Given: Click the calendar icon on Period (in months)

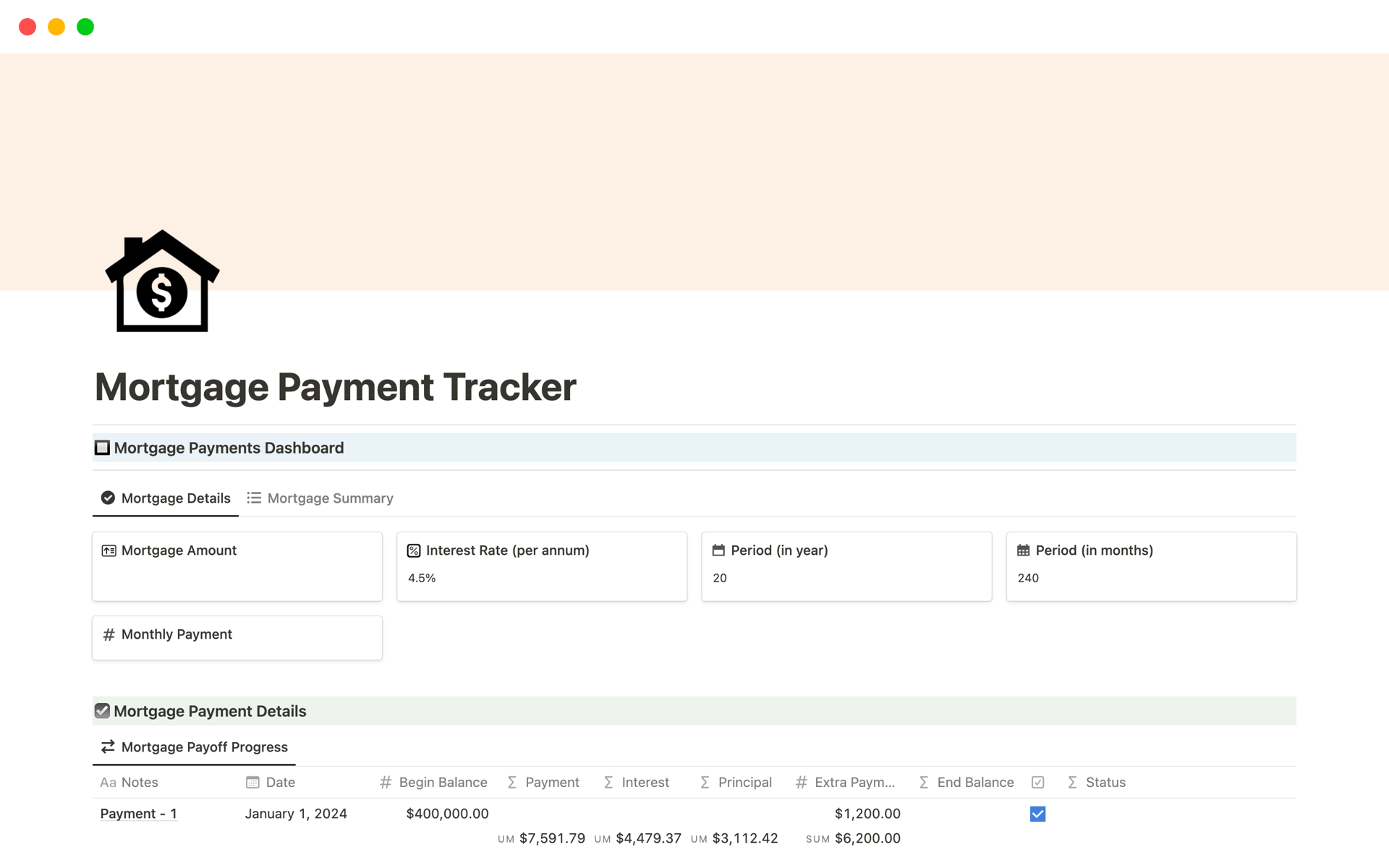Looking at the screenshot, I should click(x=1023, y=550).
